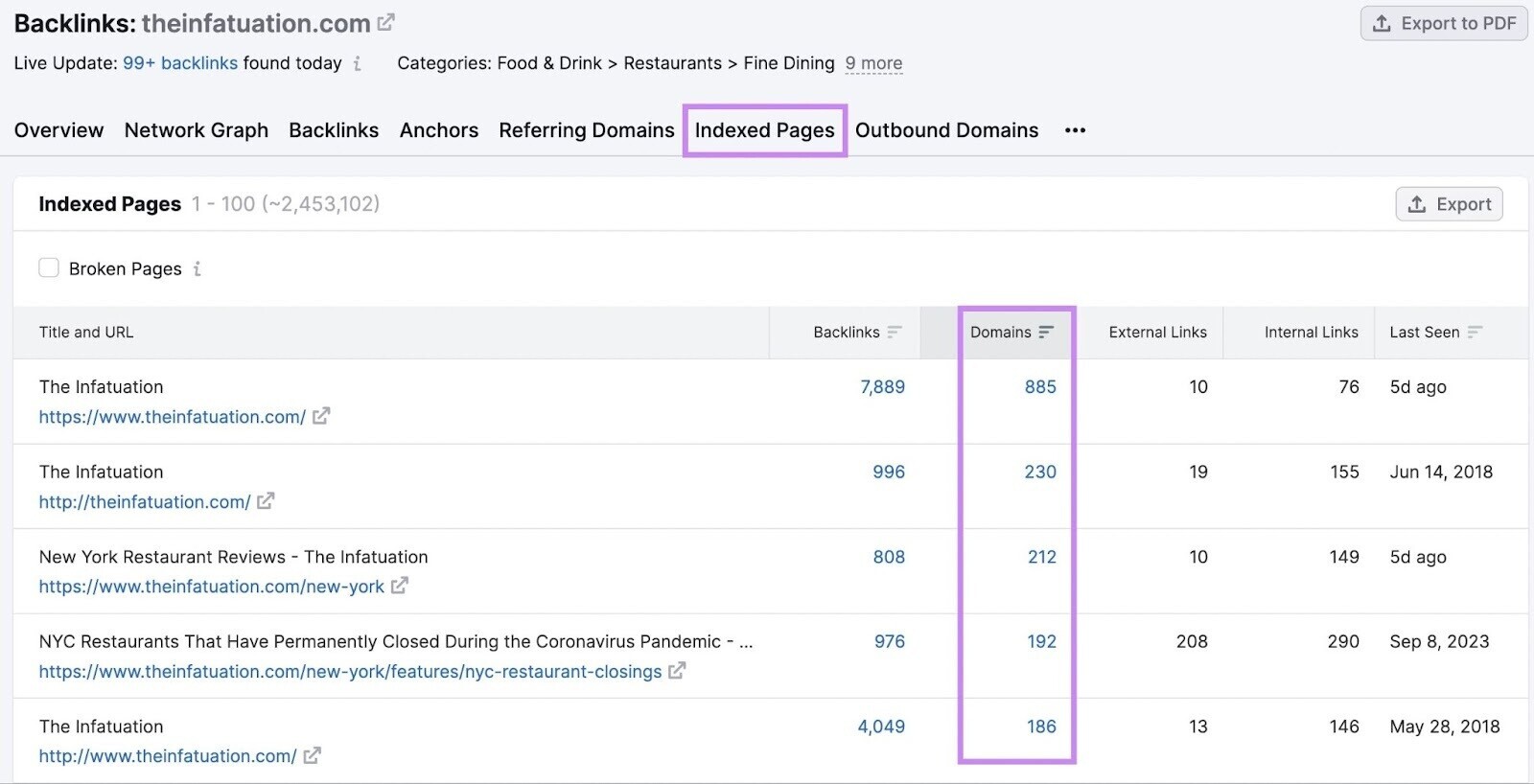The width and height of the screenshot is (1534, 784).
Task: Sort by Domains column sort icon
Action: coord(1046,332)
